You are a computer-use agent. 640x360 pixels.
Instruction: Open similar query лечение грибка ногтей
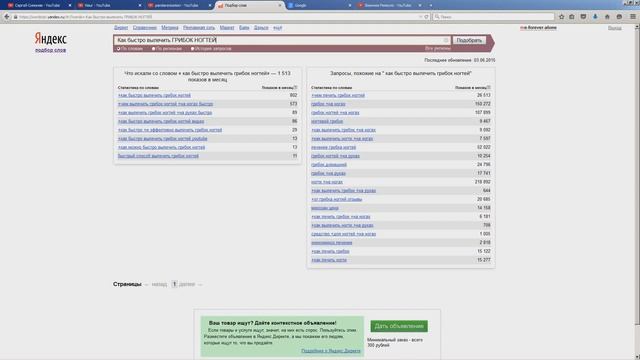333,147
